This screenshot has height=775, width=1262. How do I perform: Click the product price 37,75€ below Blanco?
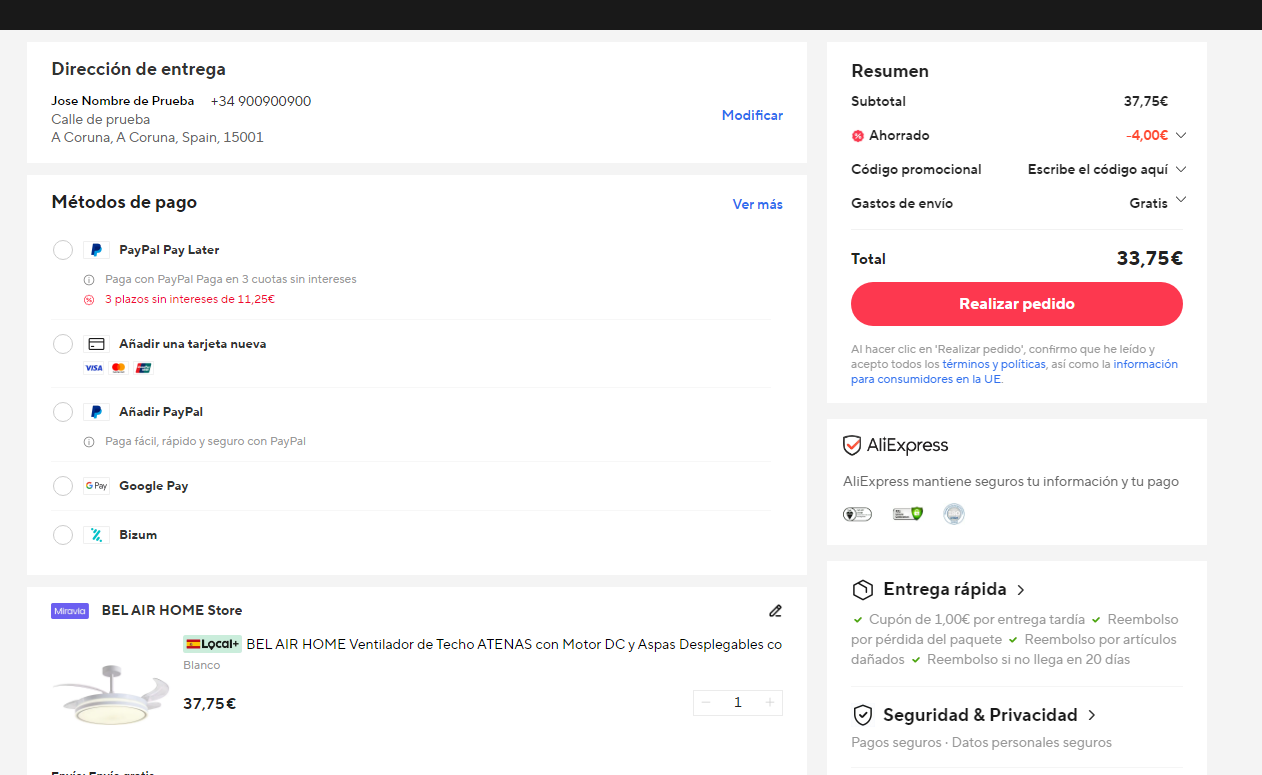pyautogui.click(x=210, y=704)
